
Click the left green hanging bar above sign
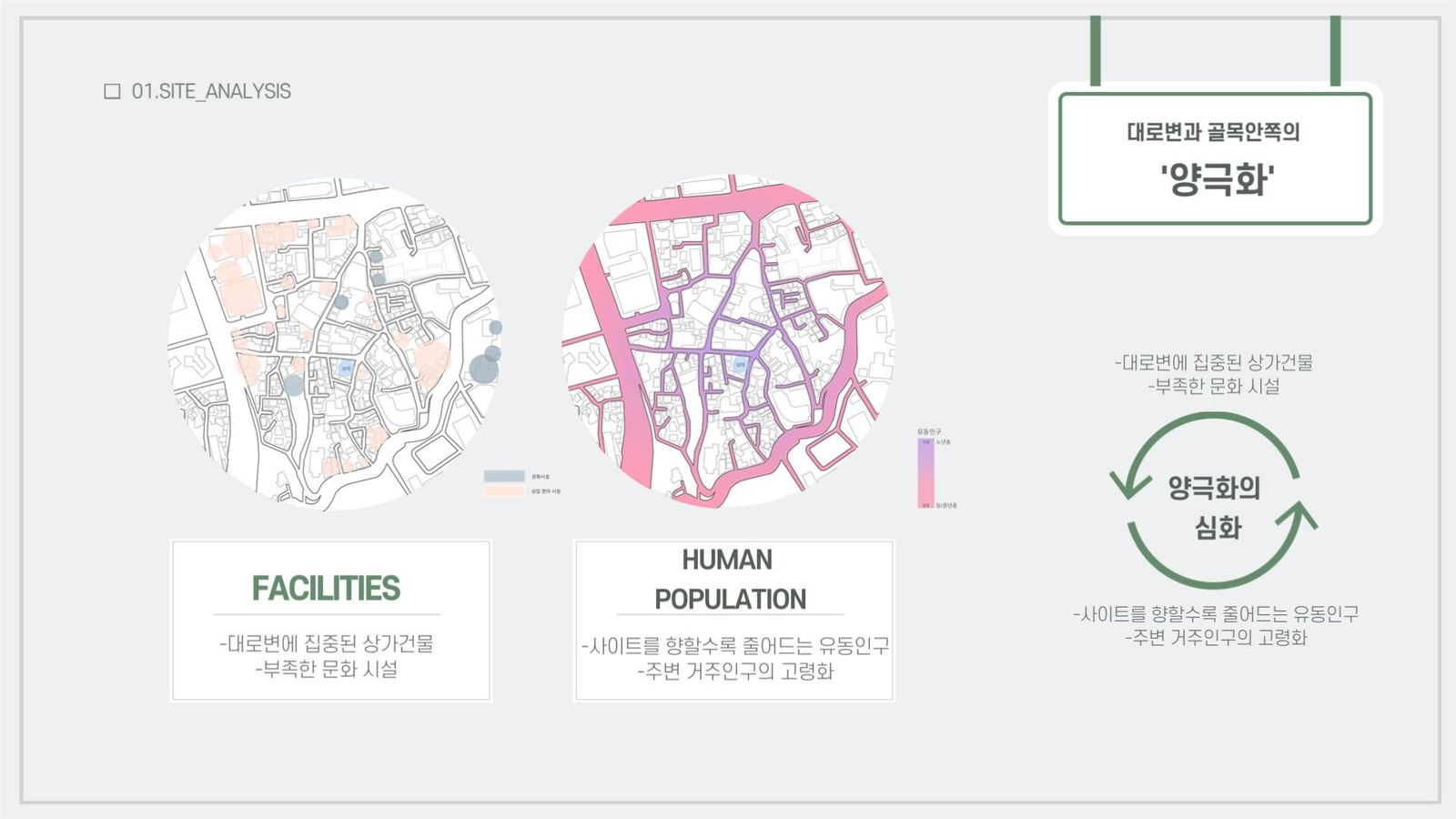tap(1096, 50)
